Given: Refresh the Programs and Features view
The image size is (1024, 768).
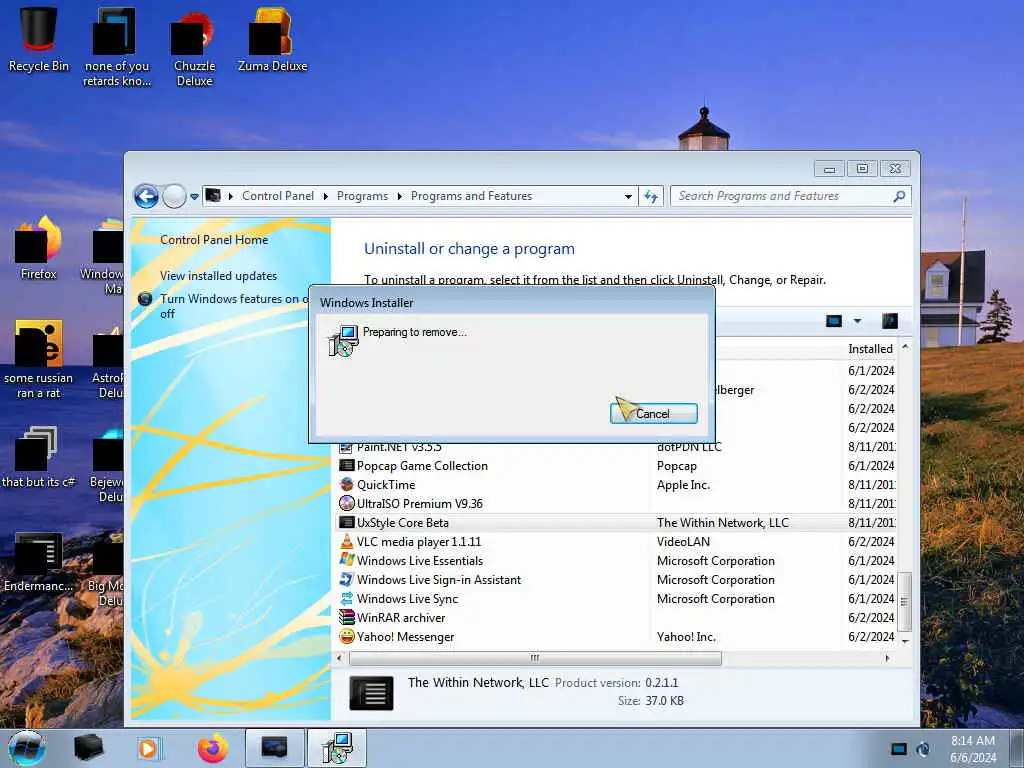Looking at the screenshot, I should (651, 197).
